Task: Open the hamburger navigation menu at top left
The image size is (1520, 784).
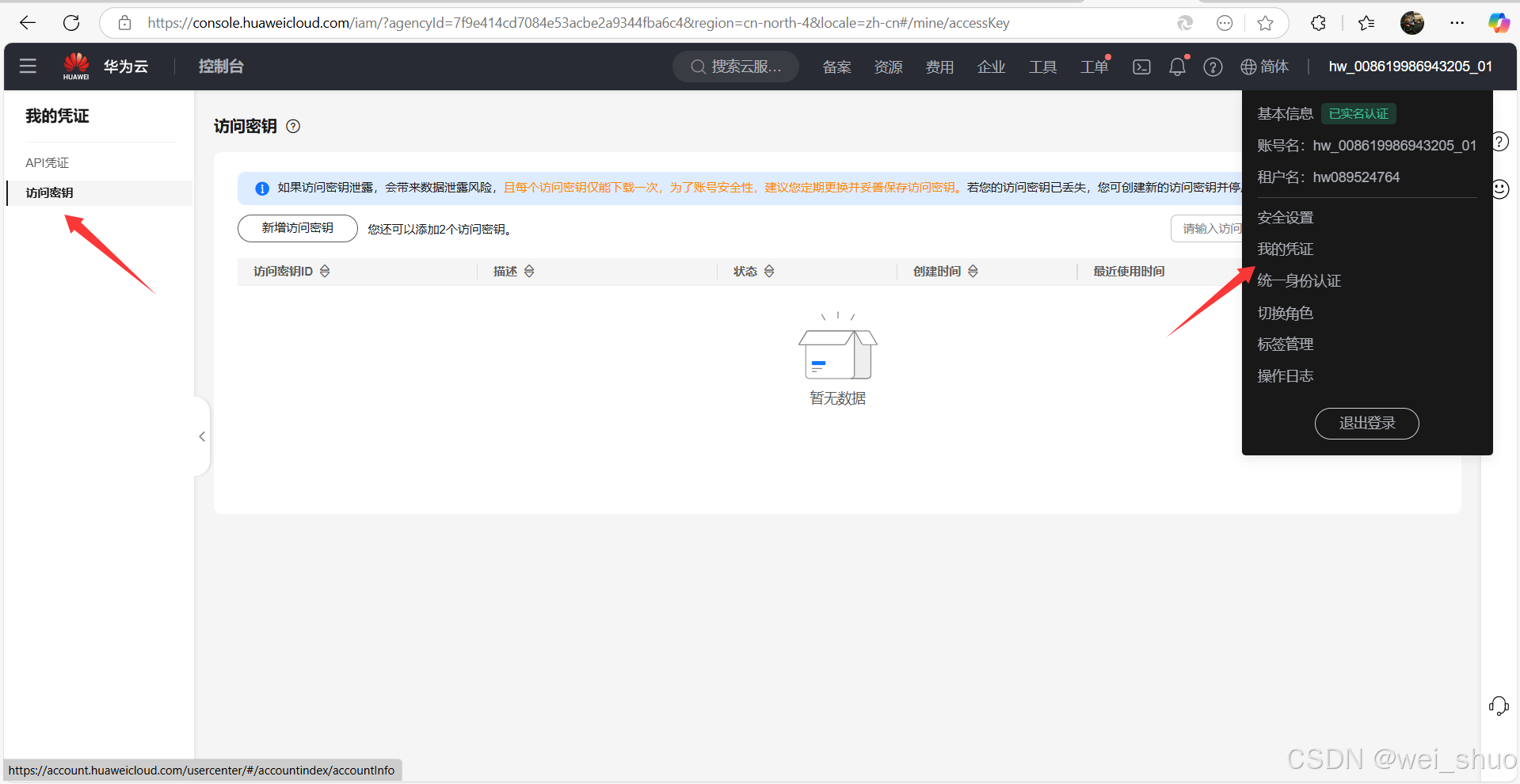Action: 28,66
